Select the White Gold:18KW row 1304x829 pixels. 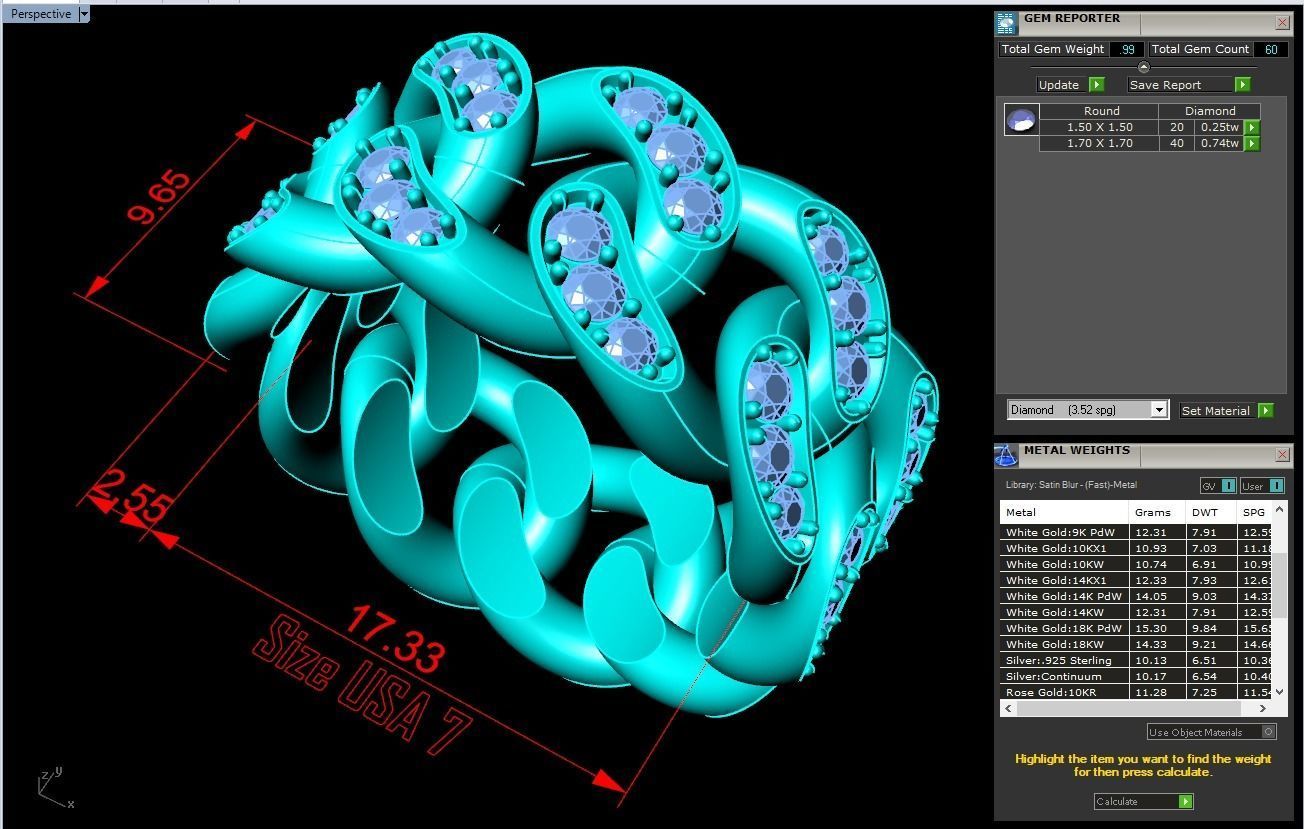click(1136, 644)
